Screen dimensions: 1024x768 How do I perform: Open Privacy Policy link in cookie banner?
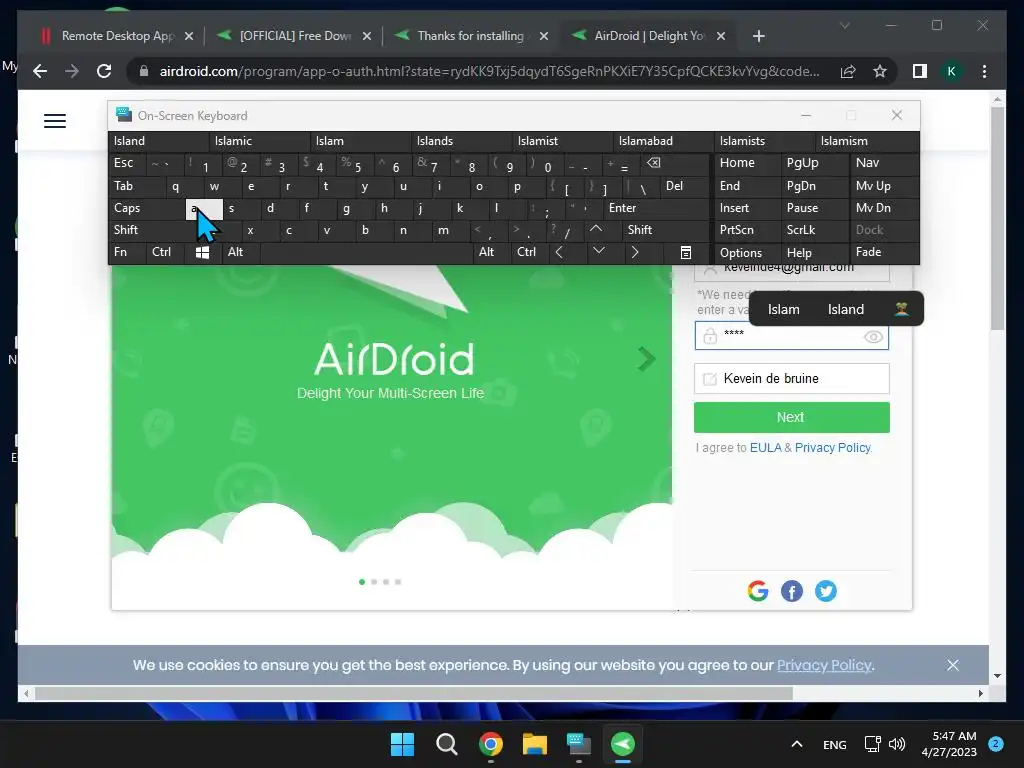[824, 665]
